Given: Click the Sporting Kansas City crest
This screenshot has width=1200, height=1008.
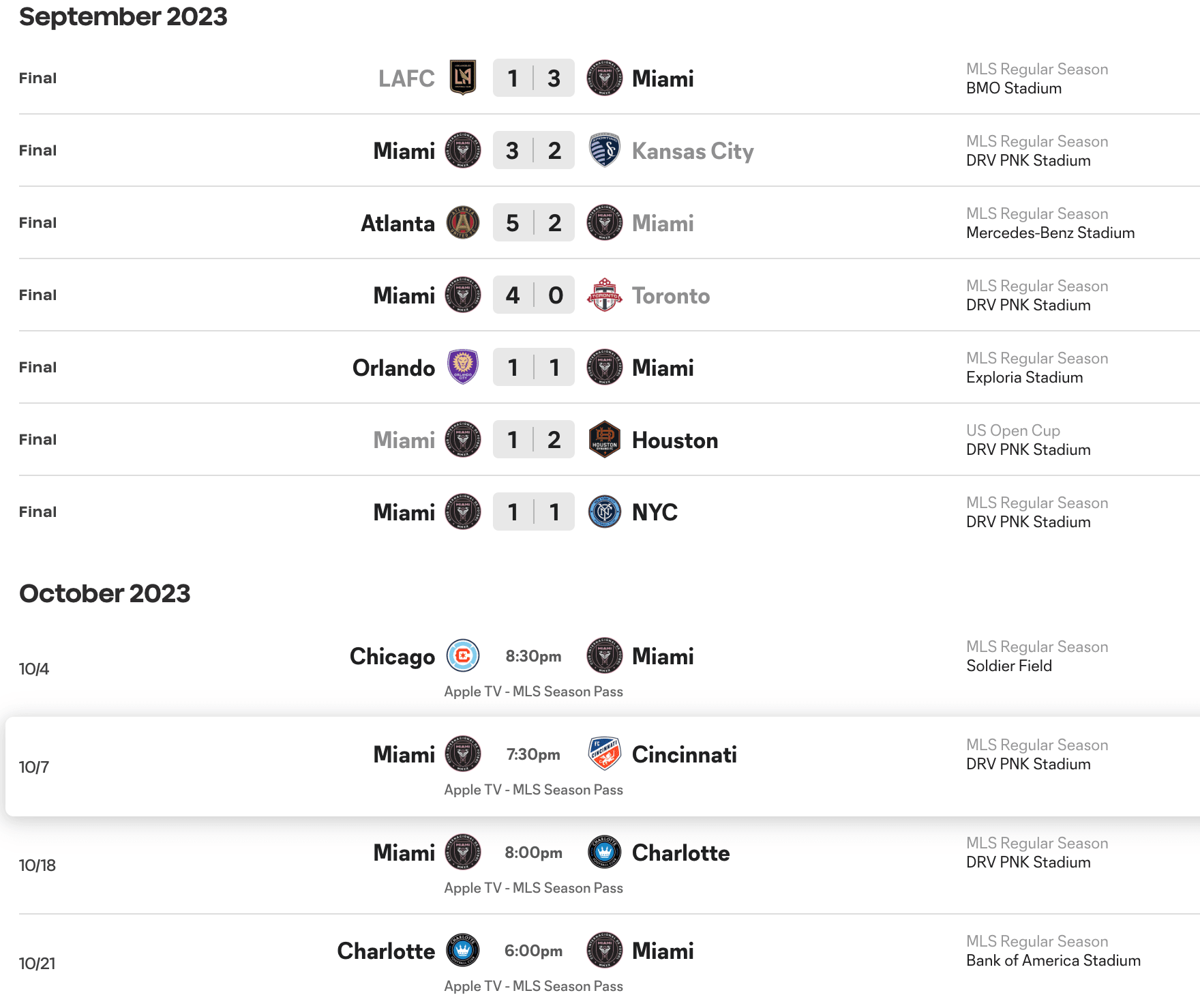Looking at the screenshot, I should tap(604, 150).
